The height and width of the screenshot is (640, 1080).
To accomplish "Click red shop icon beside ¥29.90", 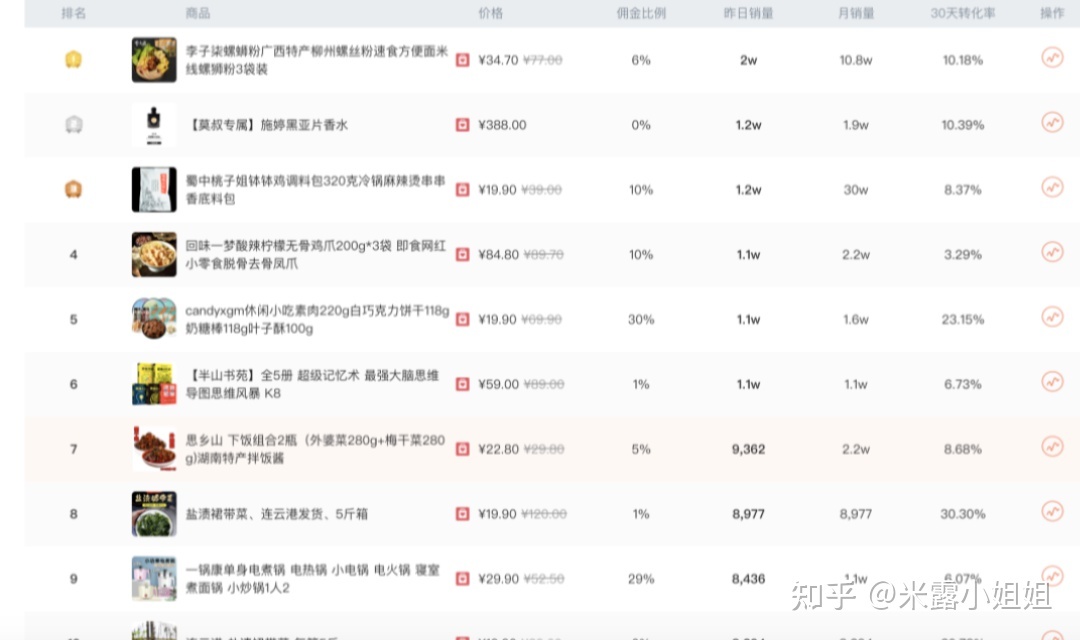I will click(463, 578).
